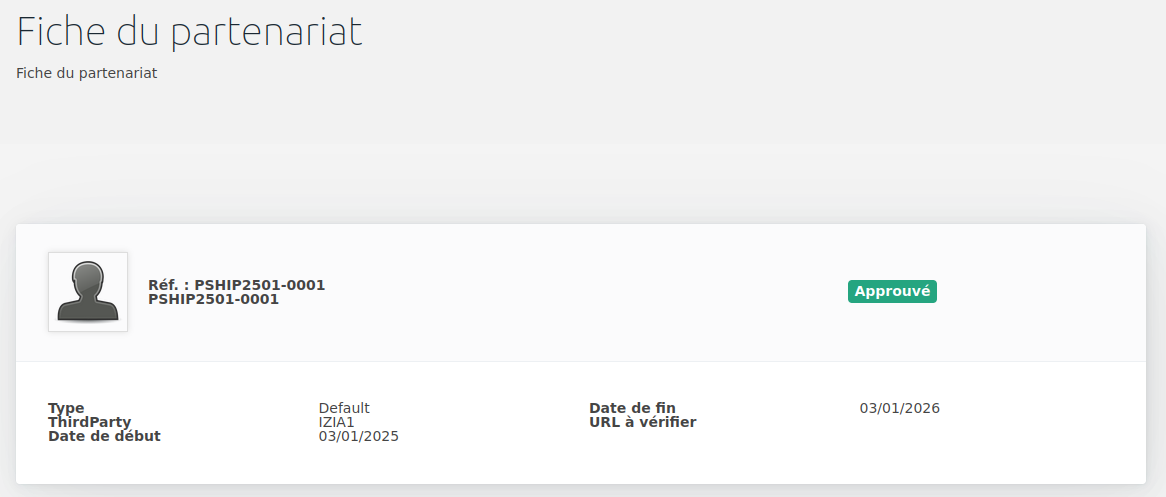Viewport: 1166px width, 497px height.
Task: Click the partner avatar placeholder photo
Action: point(88,292)
